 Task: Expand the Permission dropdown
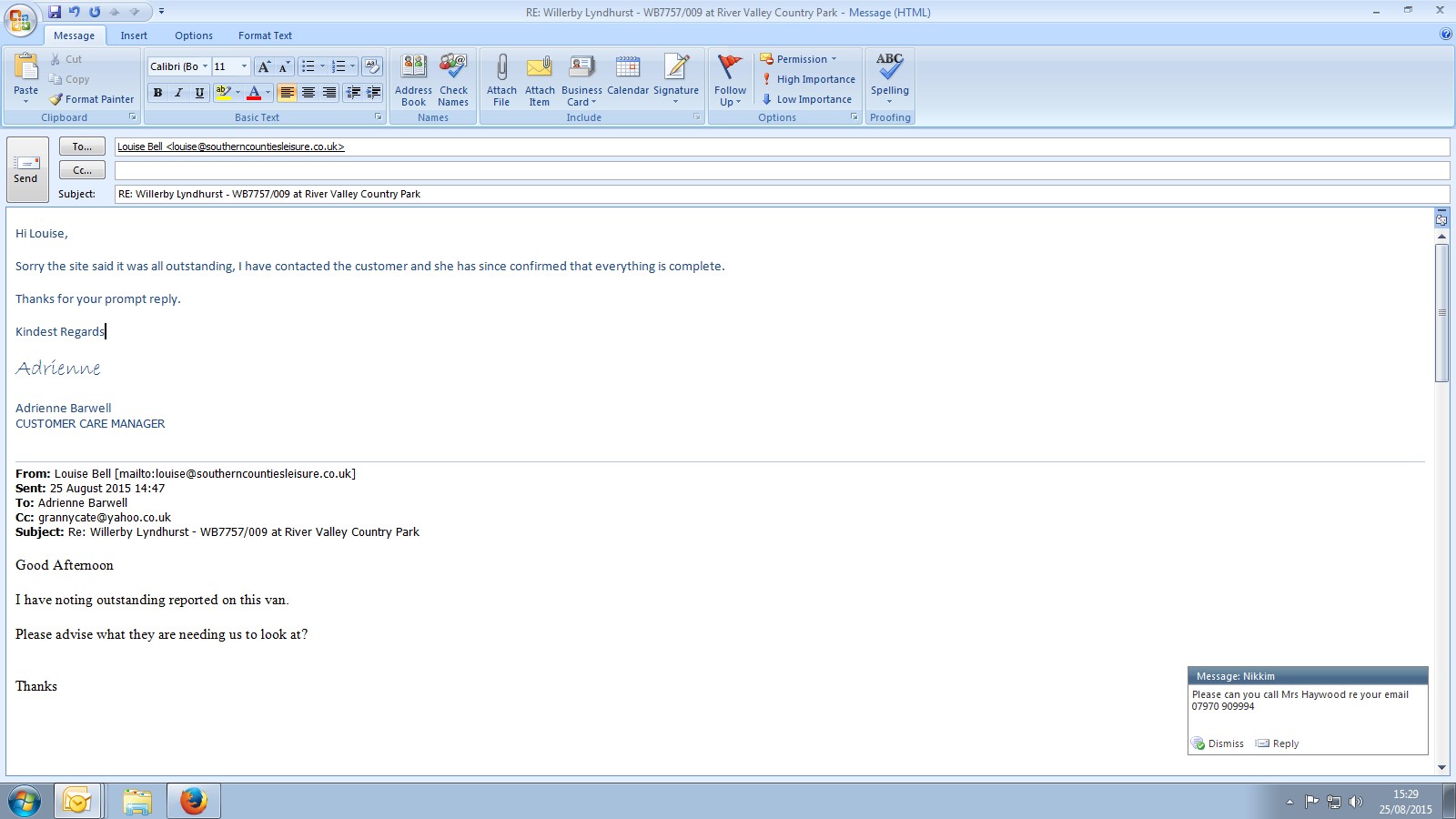(798, 59)
